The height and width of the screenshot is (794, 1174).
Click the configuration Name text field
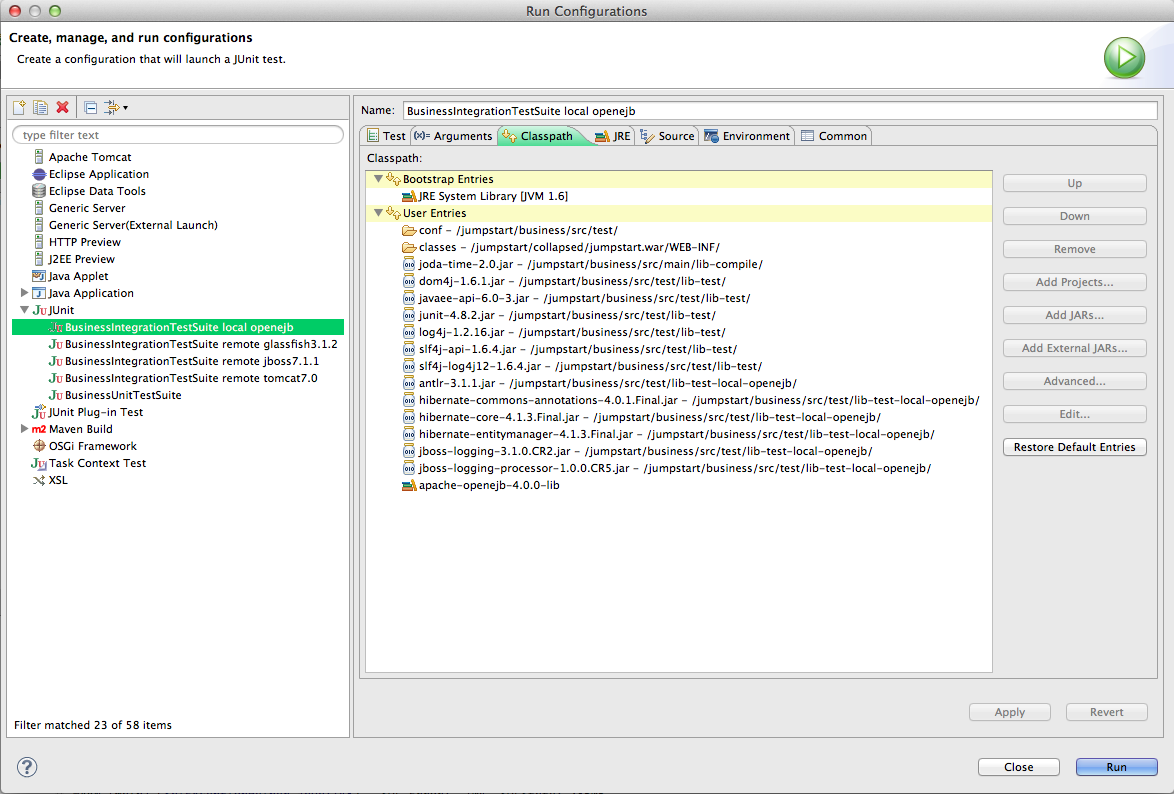(779, 111)
